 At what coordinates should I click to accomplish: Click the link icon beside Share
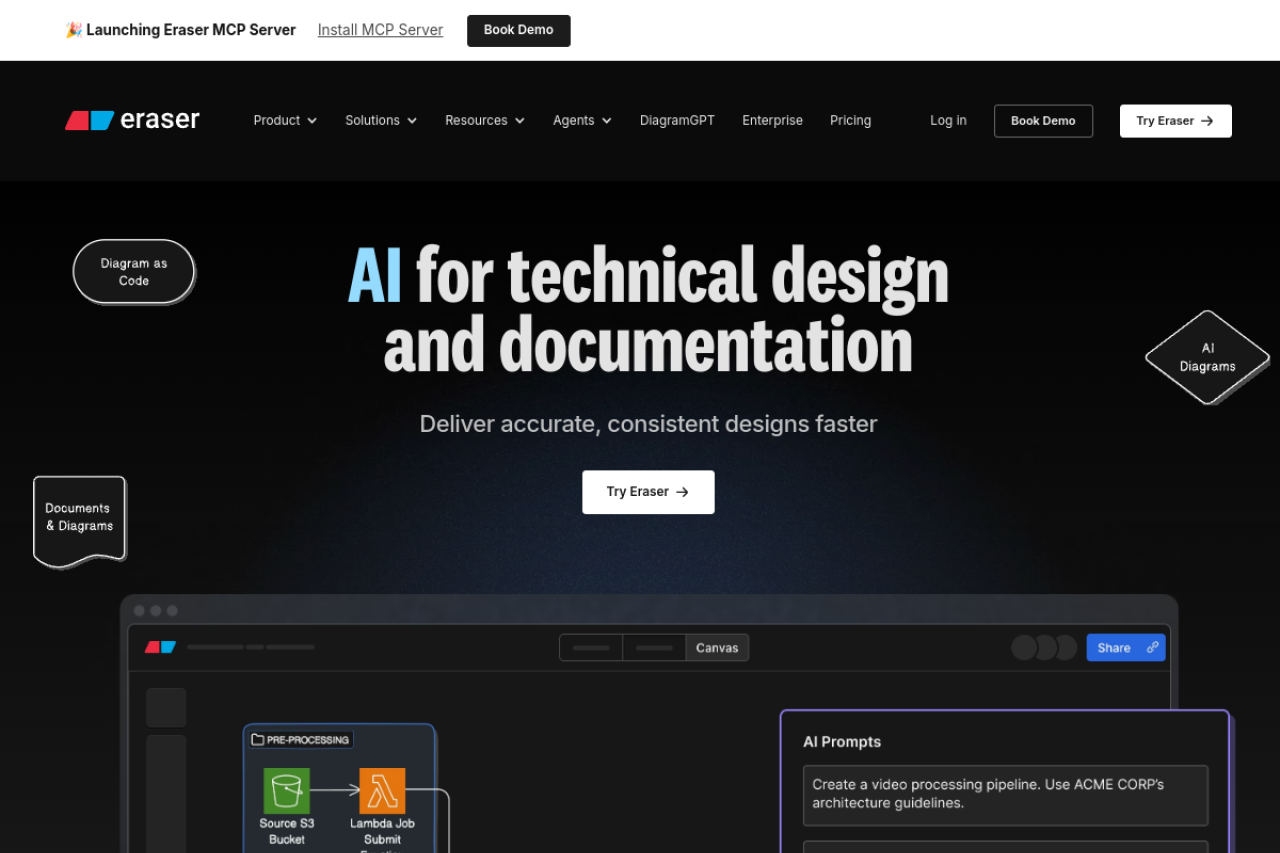1152,648
